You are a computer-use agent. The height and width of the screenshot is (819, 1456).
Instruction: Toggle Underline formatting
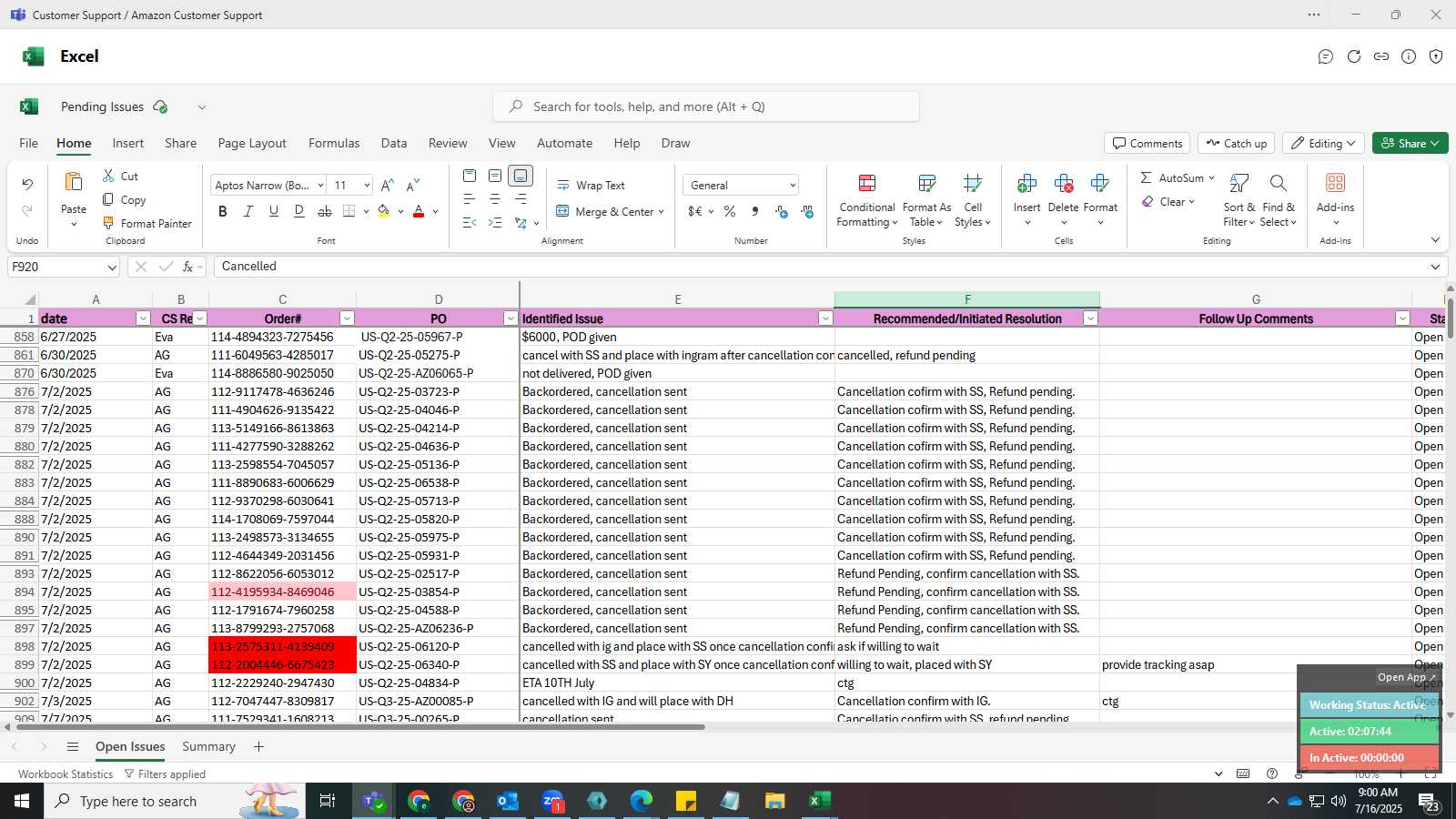point(274,211)
